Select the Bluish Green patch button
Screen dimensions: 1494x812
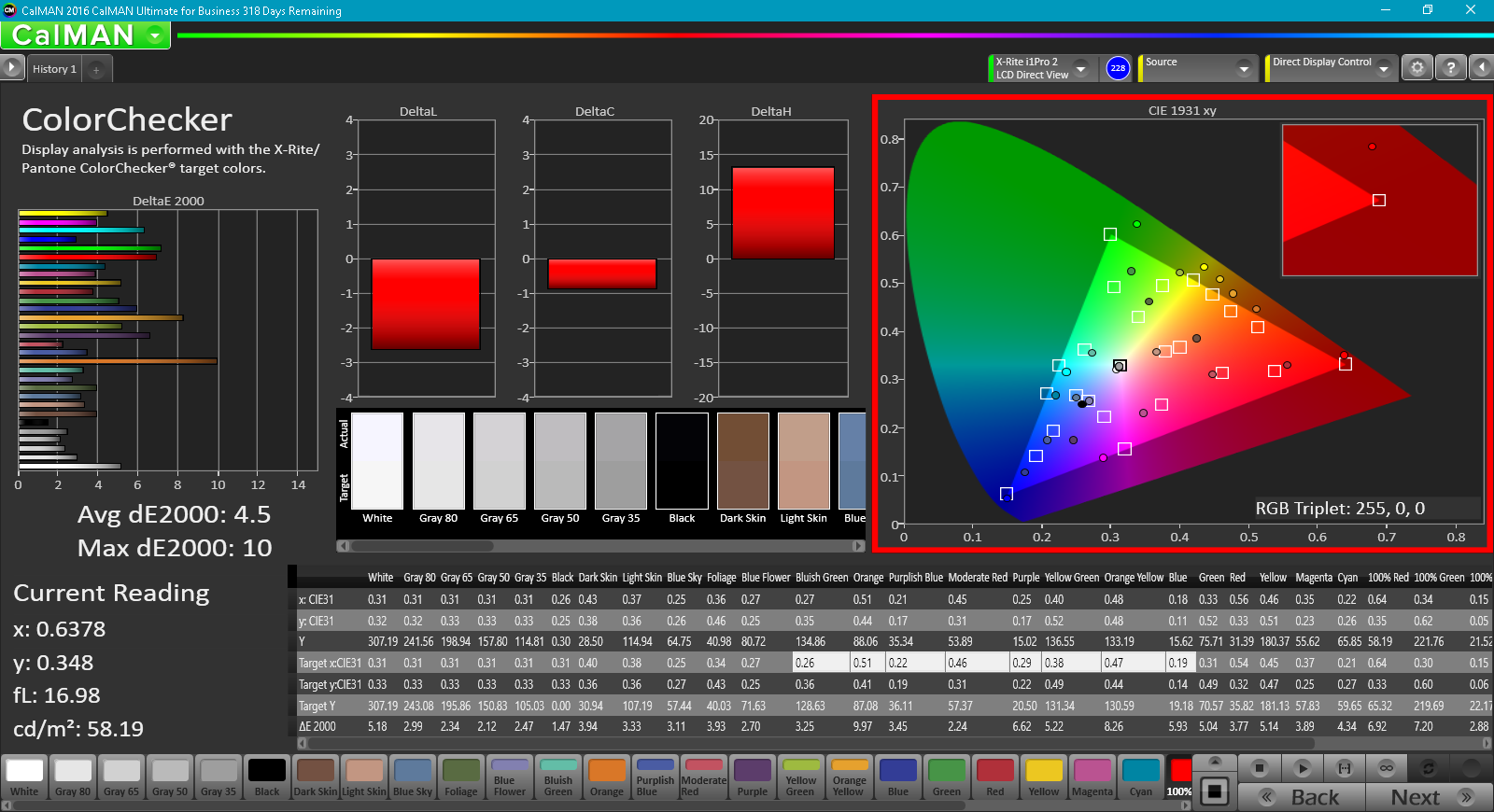click(x=558, y=777)
